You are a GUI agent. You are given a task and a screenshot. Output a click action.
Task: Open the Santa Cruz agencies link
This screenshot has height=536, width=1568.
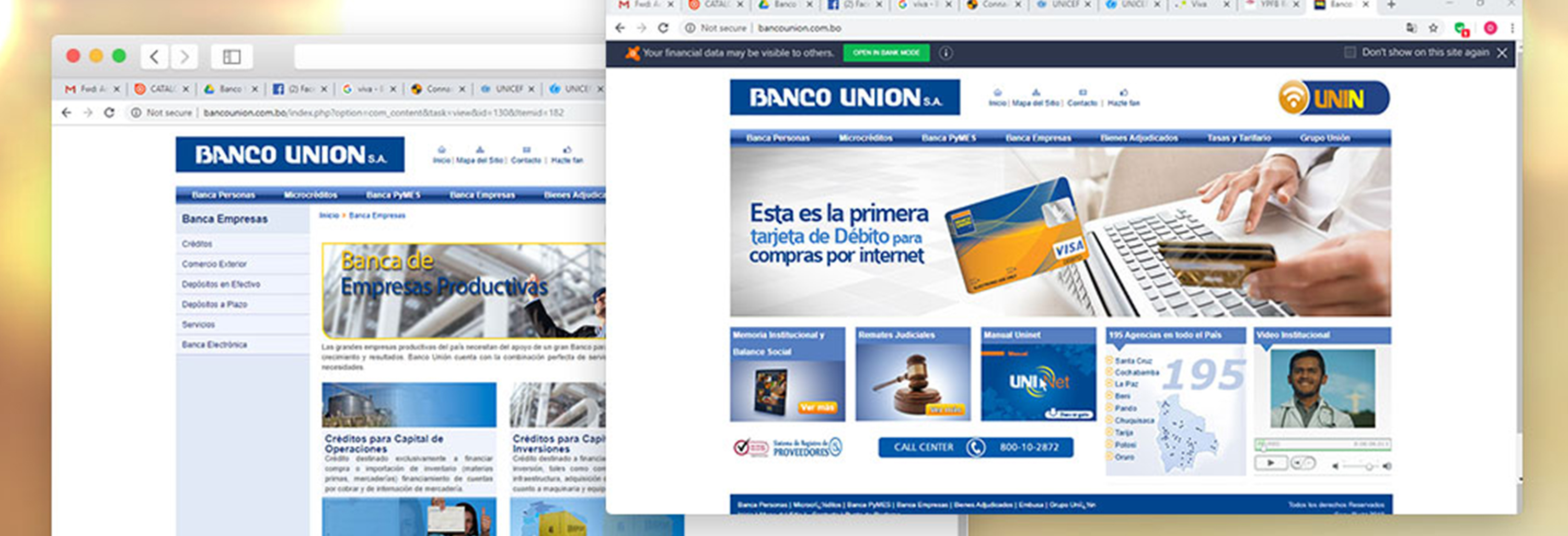click(x=1133, y=361)
